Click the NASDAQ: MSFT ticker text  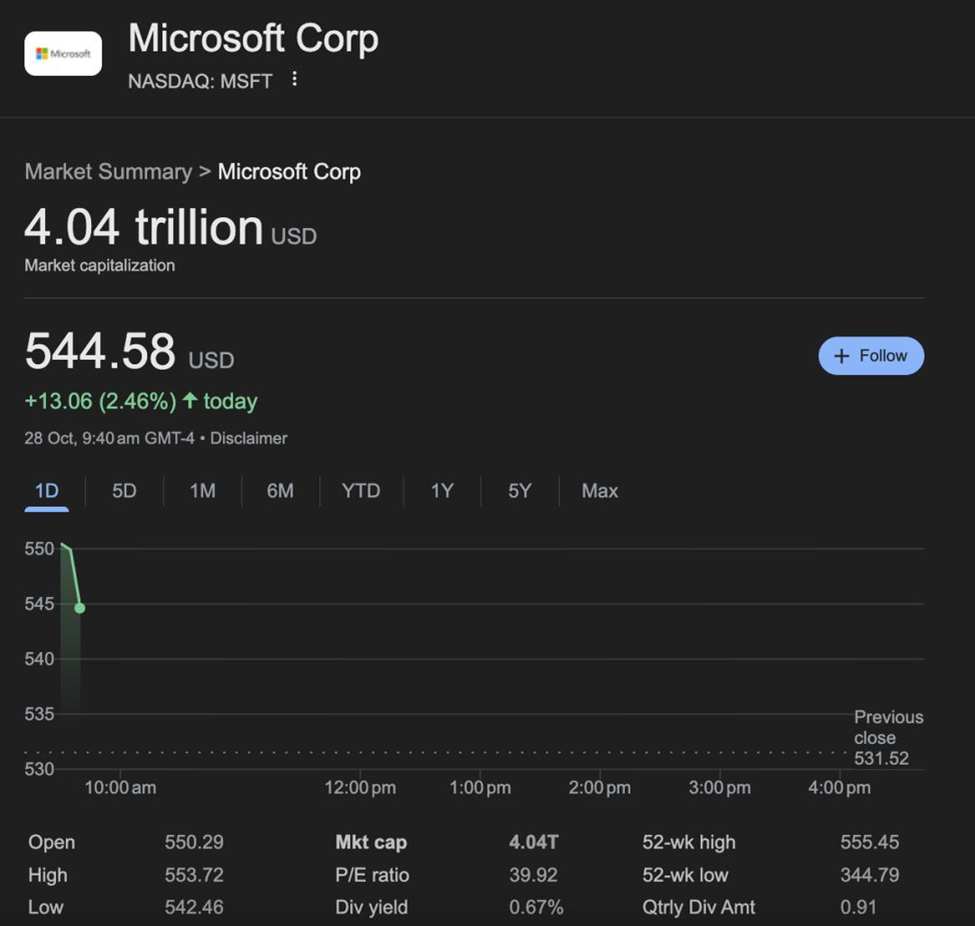pyautogui.click(x=200, y=82)
